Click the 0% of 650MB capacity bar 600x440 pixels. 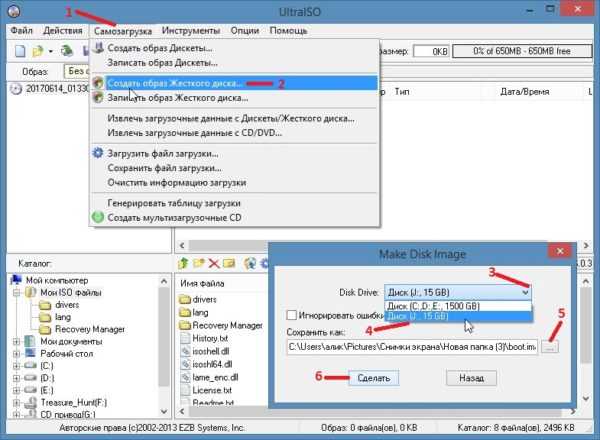522,51
